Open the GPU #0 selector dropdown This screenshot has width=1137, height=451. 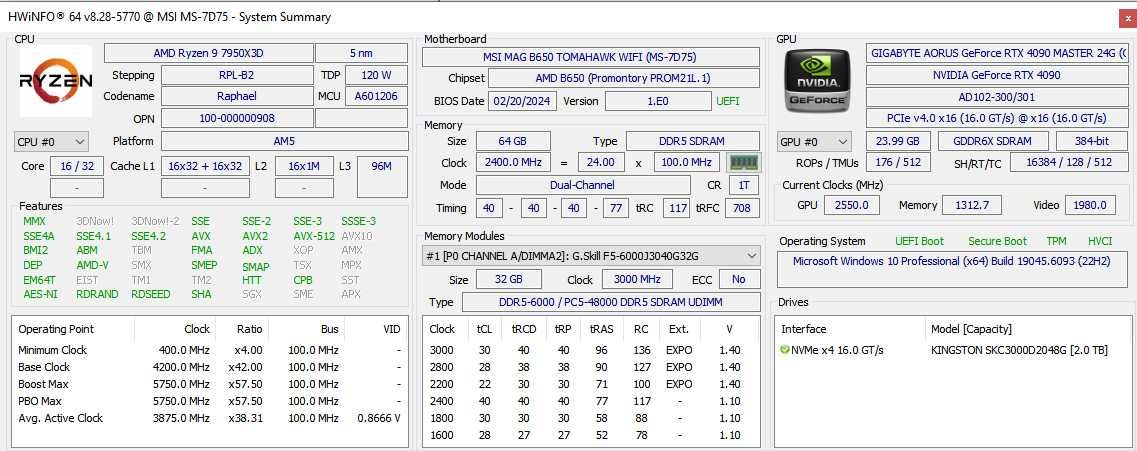click(815, 141)
